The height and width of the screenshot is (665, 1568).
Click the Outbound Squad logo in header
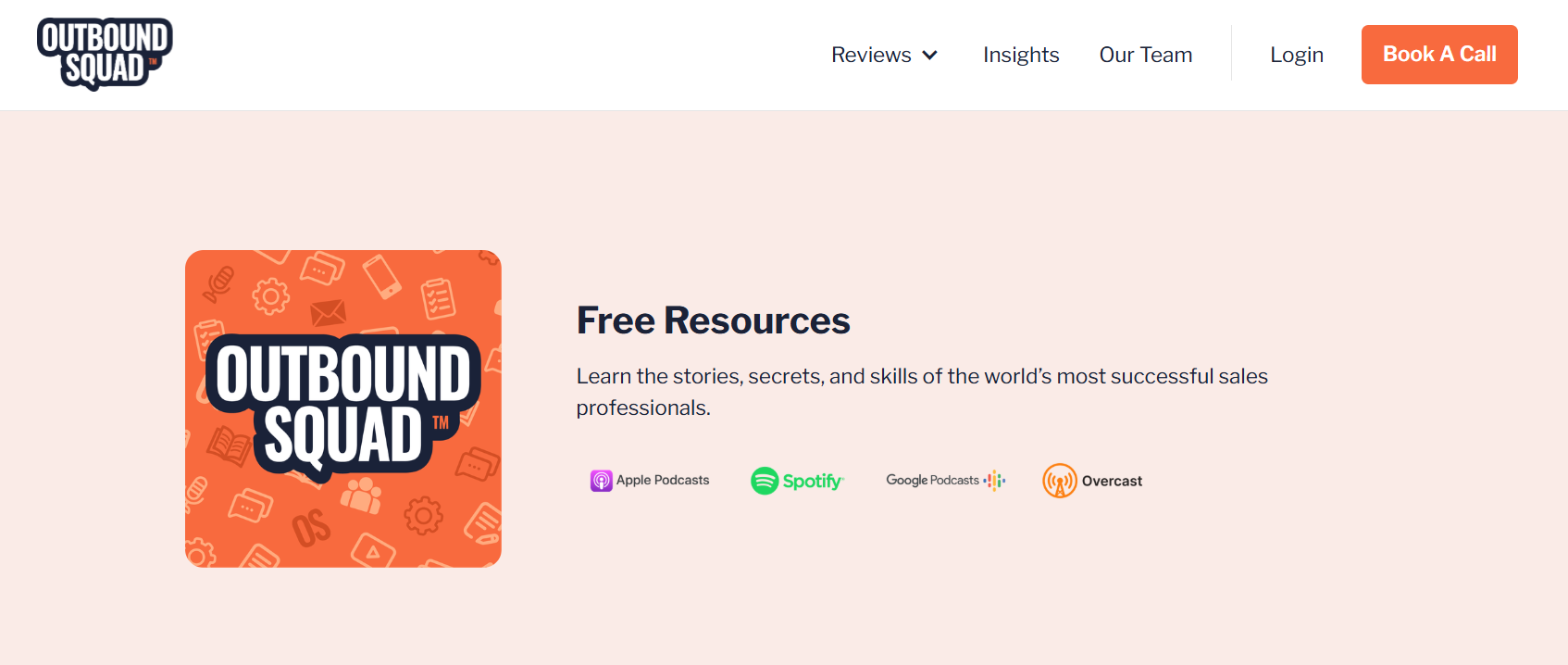pos(105,54)
